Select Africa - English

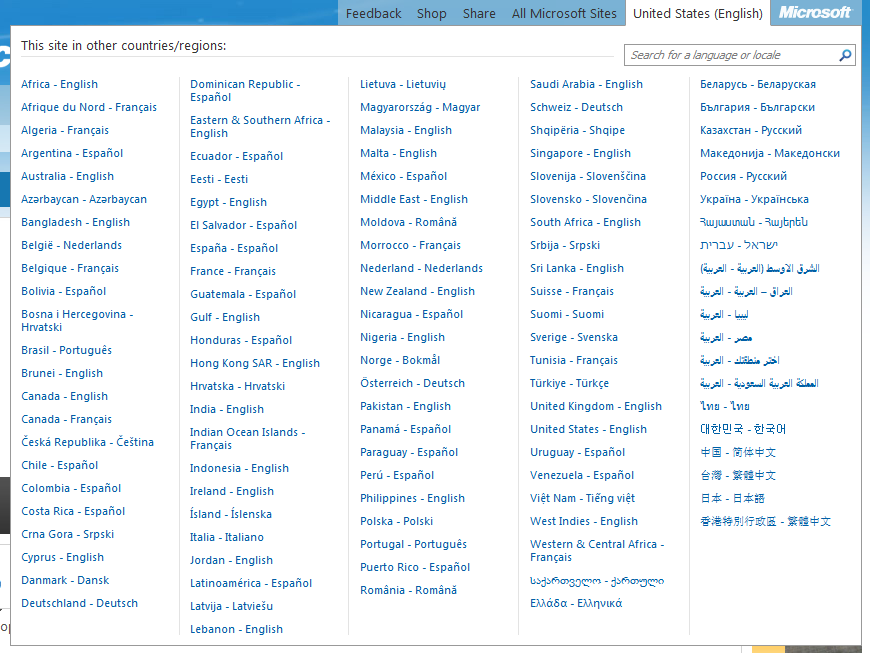pyautogui.click(x=59, y=84)
